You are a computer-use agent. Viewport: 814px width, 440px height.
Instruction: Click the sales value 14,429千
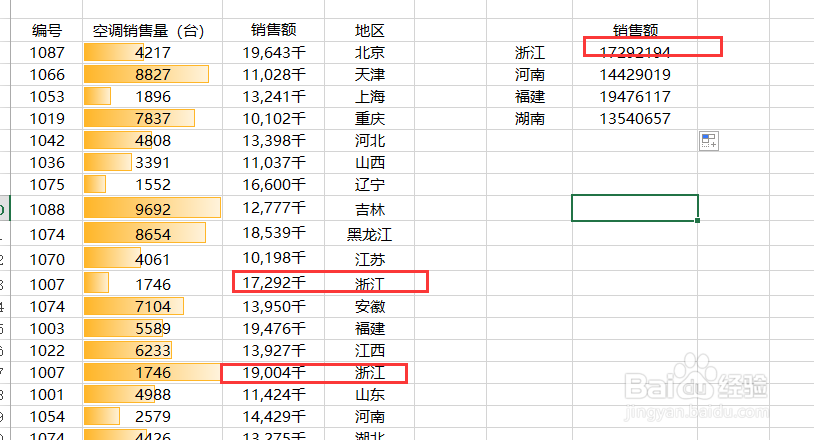(x=274, y=417)
